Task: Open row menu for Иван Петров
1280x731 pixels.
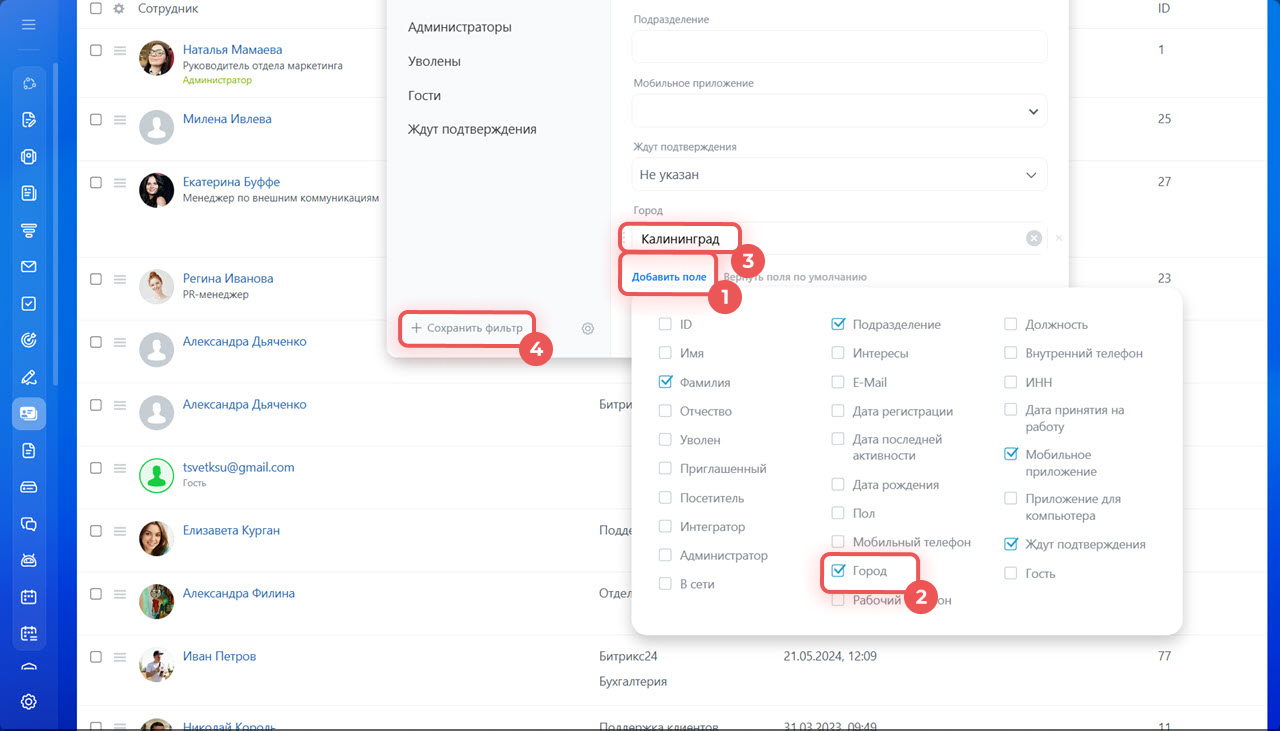Action: [x=119, y=656]
